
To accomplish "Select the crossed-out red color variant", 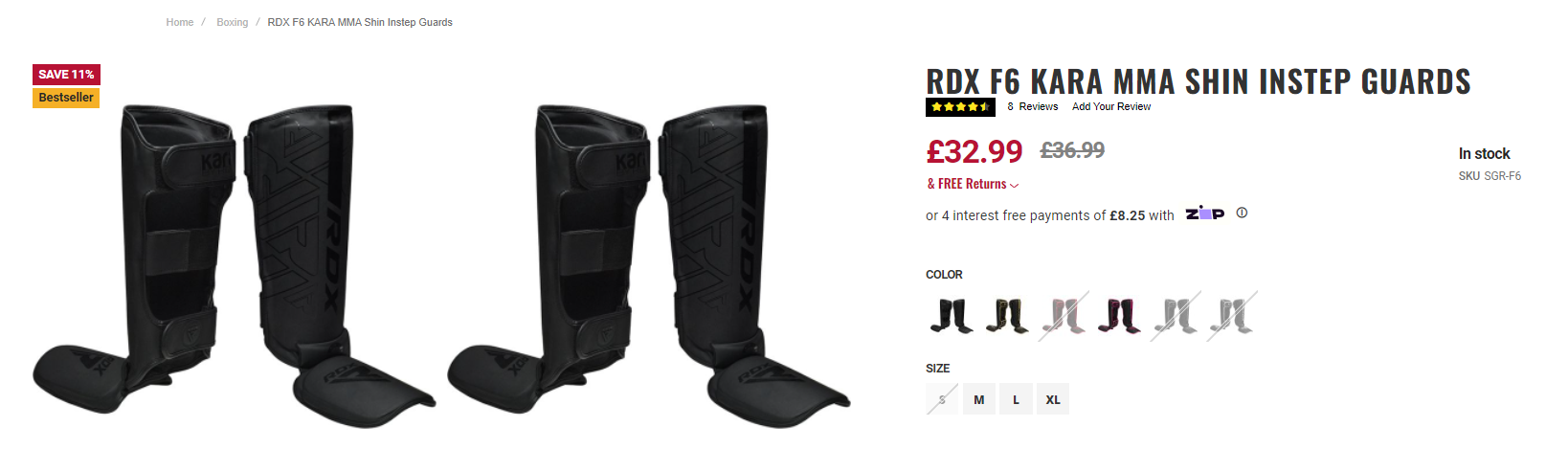I will (x=1063, y=315).
